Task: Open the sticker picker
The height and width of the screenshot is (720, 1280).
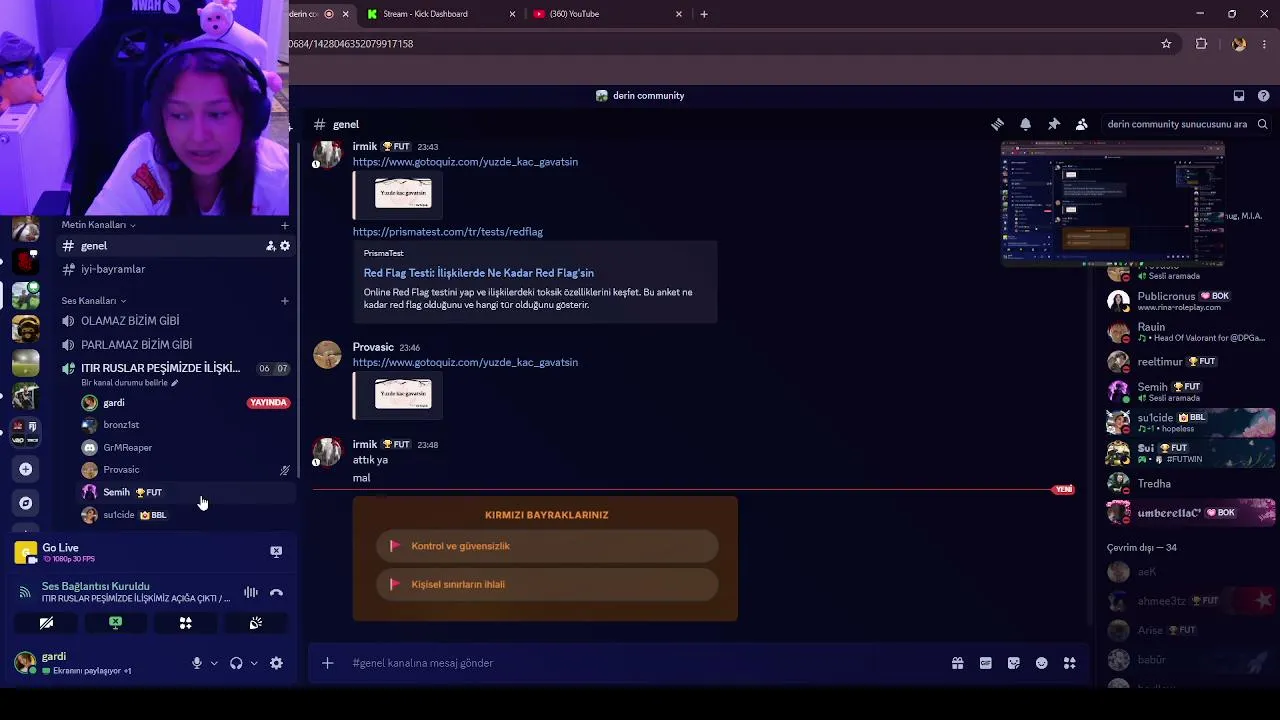Action: click(x=1013, y=663)
